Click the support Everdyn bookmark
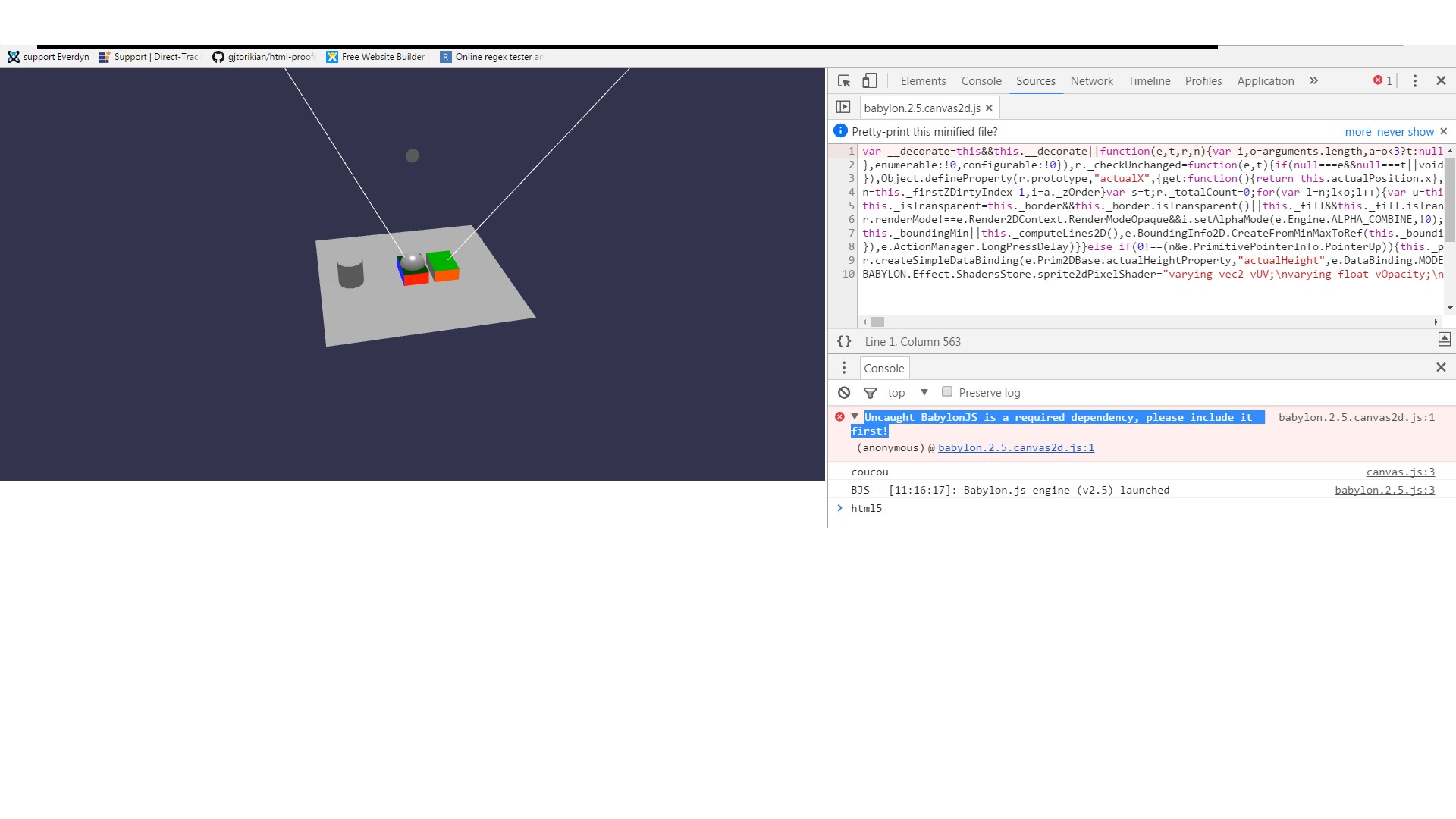 (x=49, y=57)
